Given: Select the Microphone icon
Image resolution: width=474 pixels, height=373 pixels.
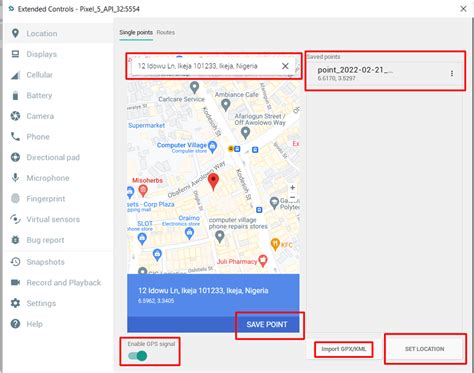Looking at the screenshot, I should [15, 178].
